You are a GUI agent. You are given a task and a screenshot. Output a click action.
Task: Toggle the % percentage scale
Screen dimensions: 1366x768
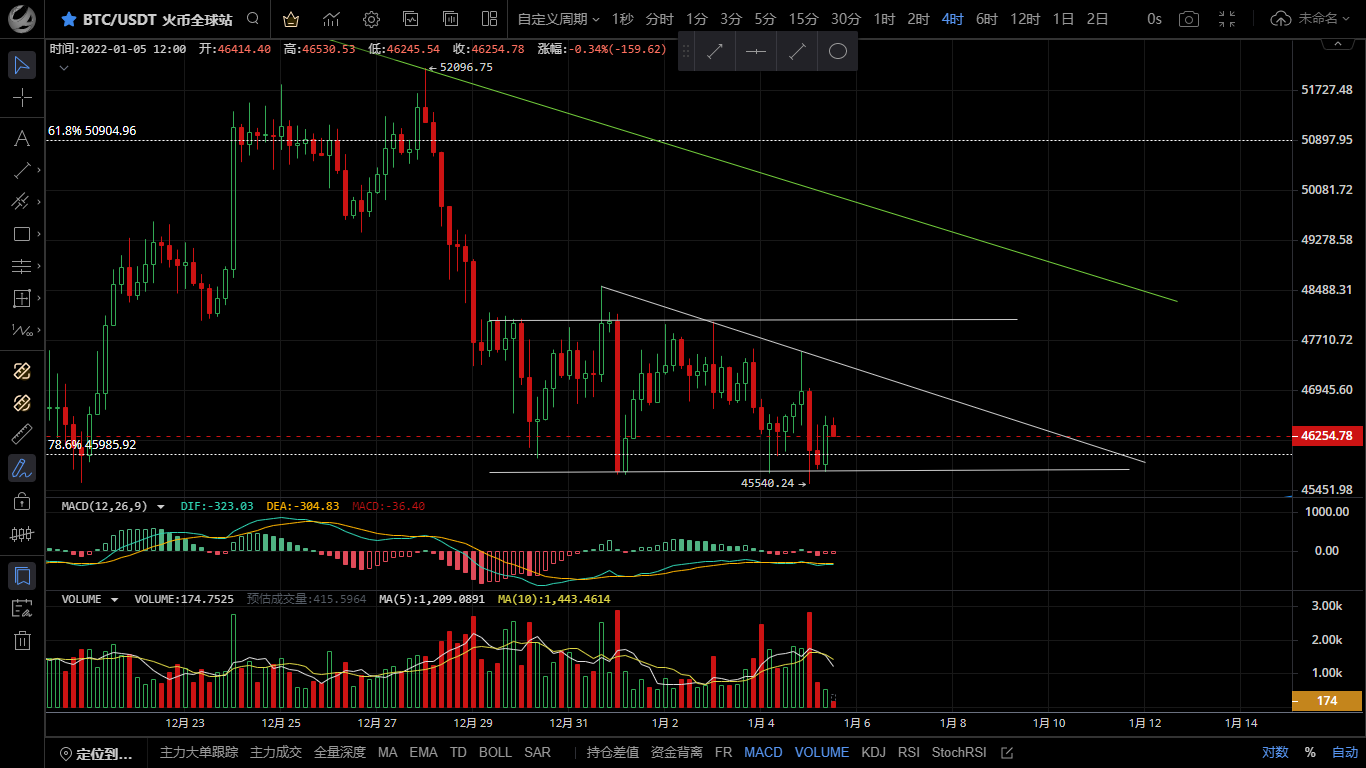(x=1310, y=753)
